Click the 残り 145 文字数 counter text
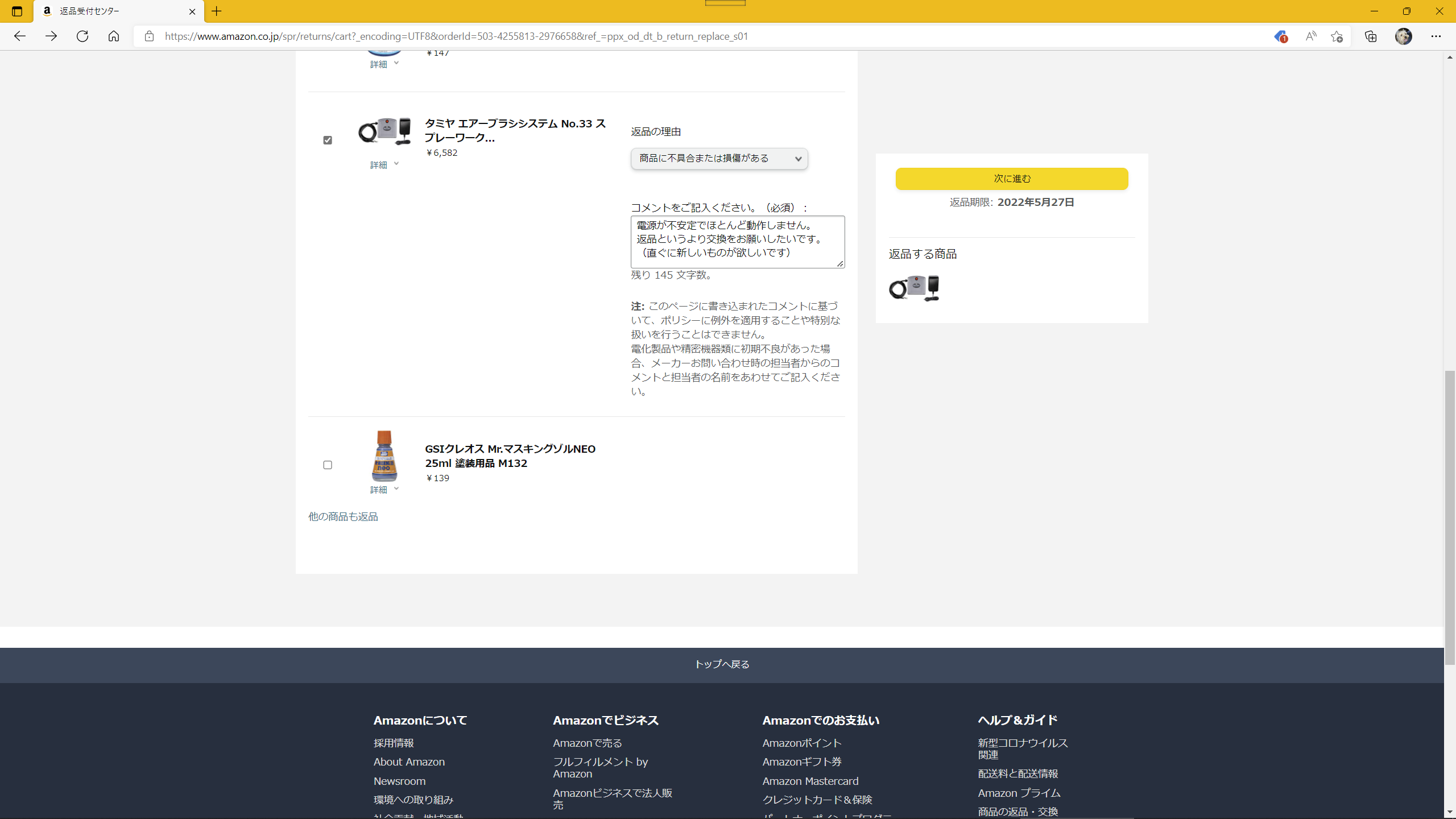The width and height of the screenshot is (1456, 819). [x=671, y=275]
